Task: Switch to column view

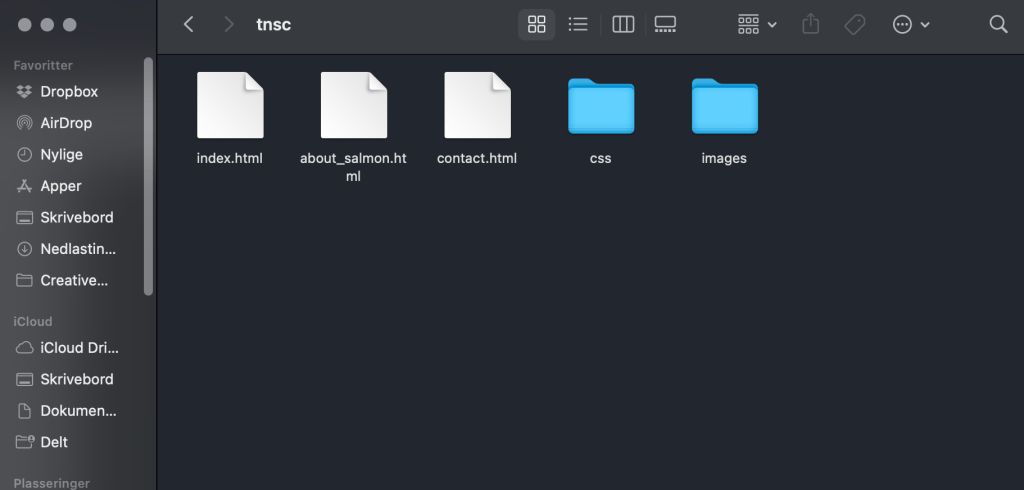Action: point(623,24)
